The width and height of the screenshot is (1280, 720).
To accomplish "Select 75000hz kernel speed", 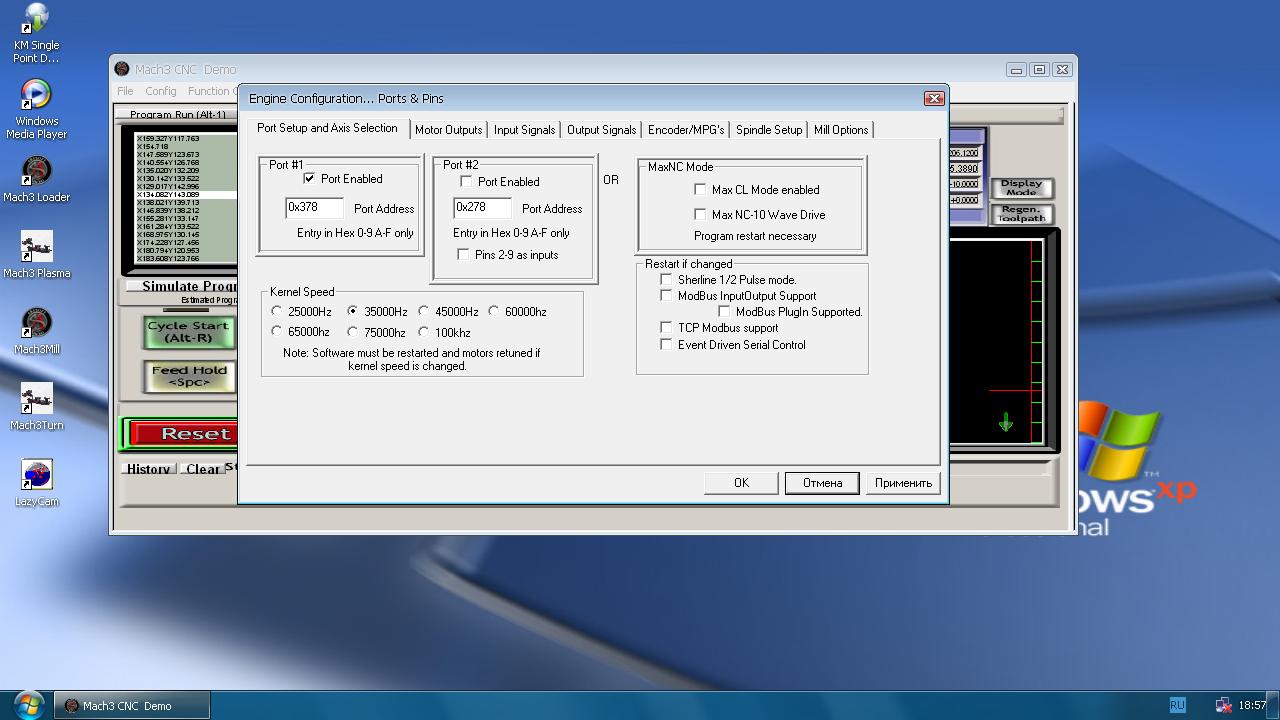I will tap(353, 332).
